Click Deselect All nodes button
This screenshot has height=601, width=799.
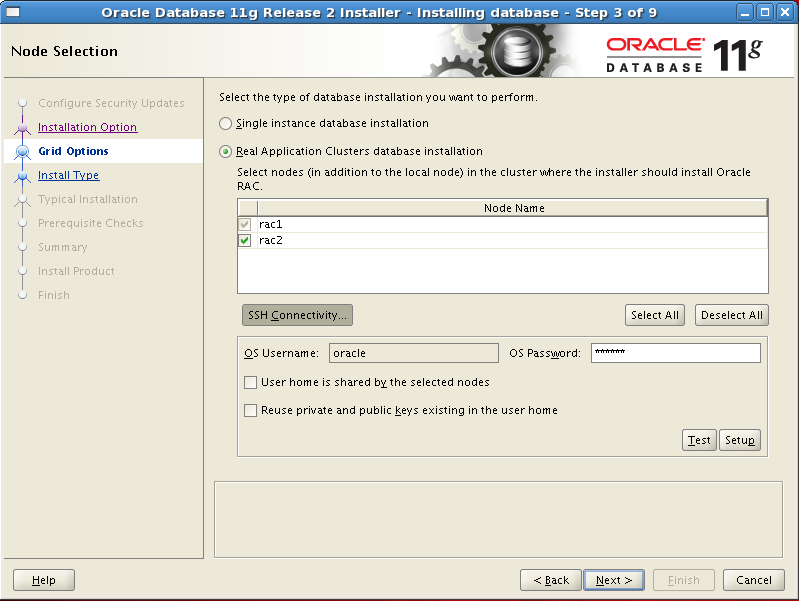(x=732, y=315)
